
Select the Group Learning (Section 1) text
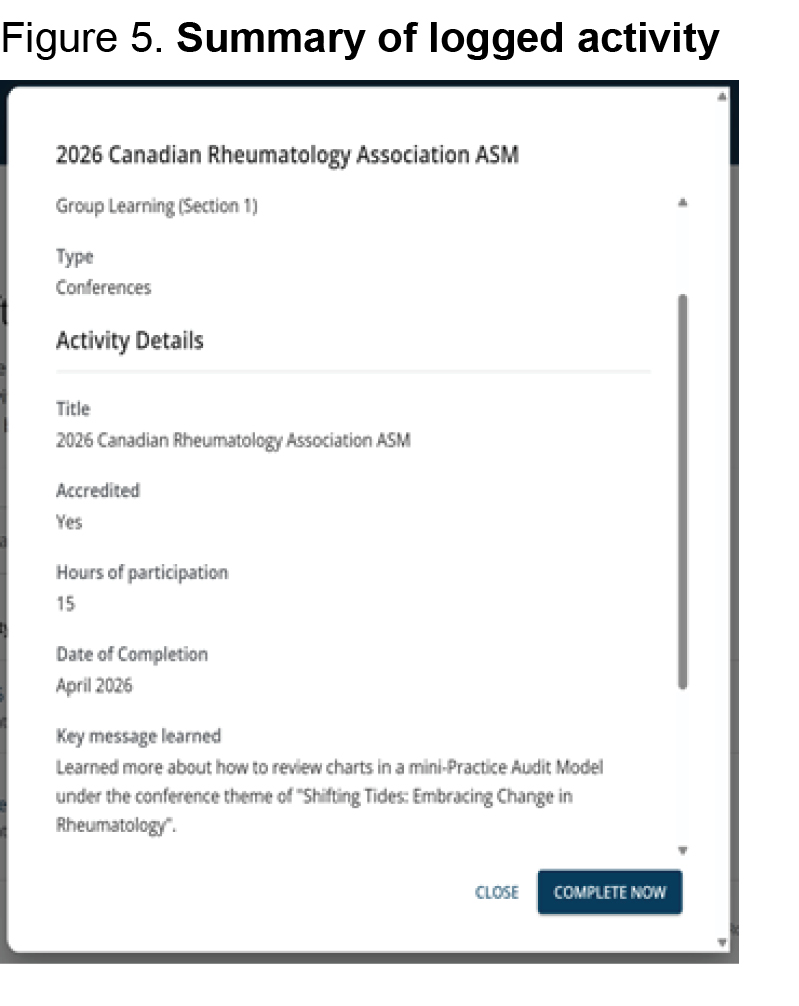157,206
